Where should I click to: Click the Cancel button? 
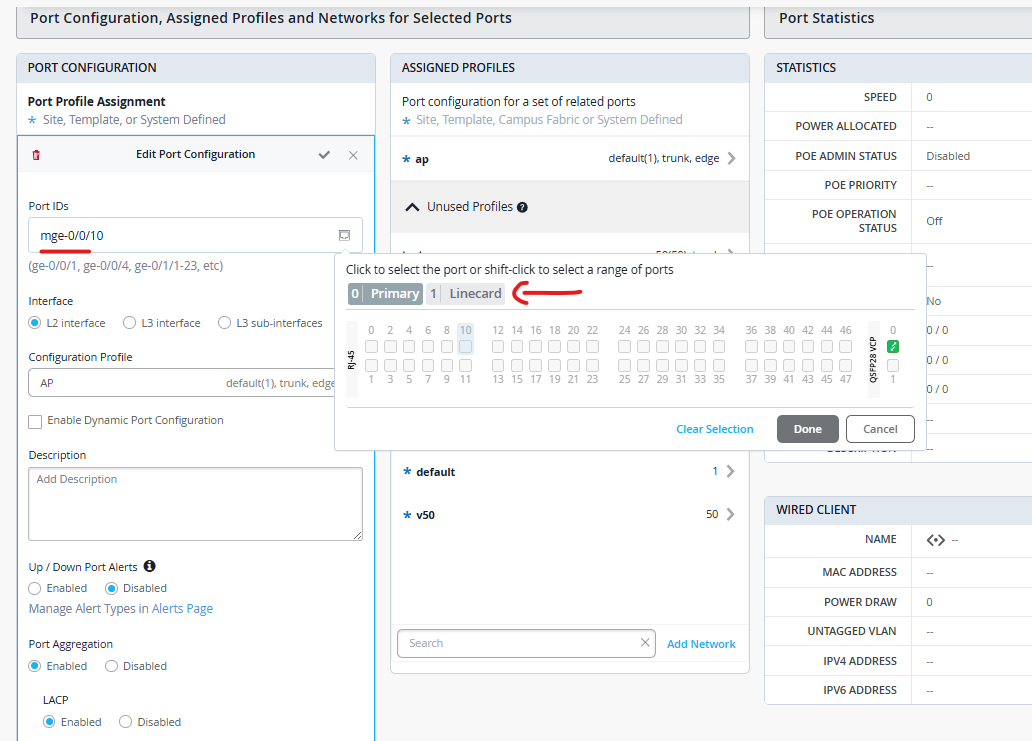(880, 429)
